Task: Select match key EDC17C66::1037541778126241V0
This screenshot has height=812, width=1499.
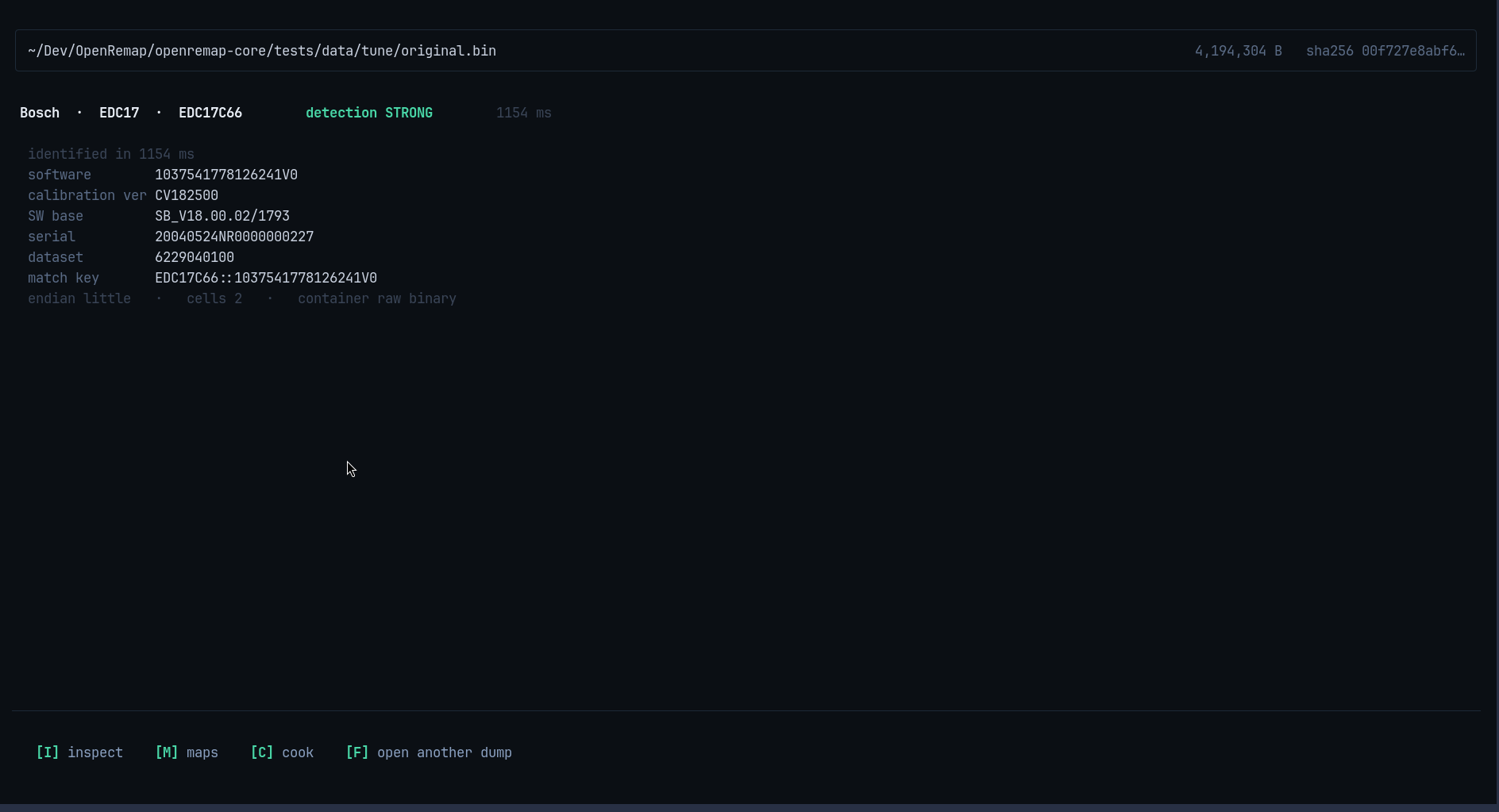Action: tap(266, 278)
